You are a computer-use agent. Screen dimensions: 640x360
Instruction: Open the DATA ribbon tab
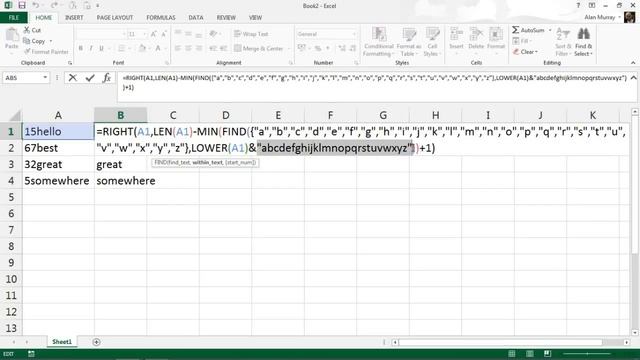pyautogui.click(x=196, y=18)
